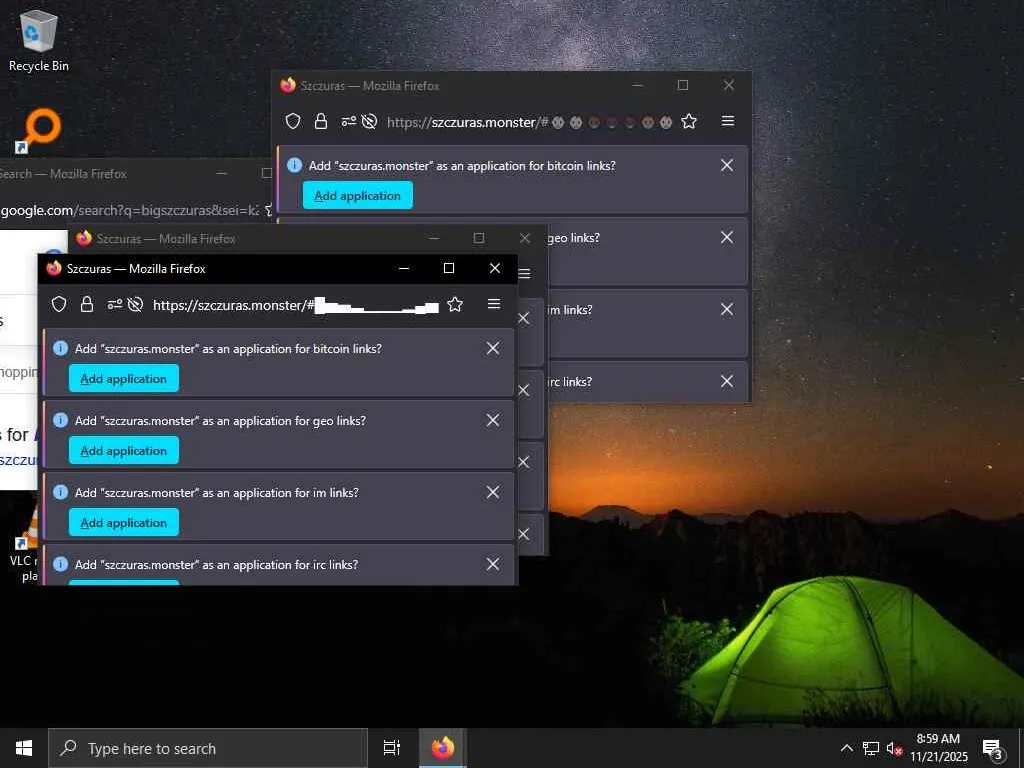Add application for im links in front window

(x=123, y=522)
